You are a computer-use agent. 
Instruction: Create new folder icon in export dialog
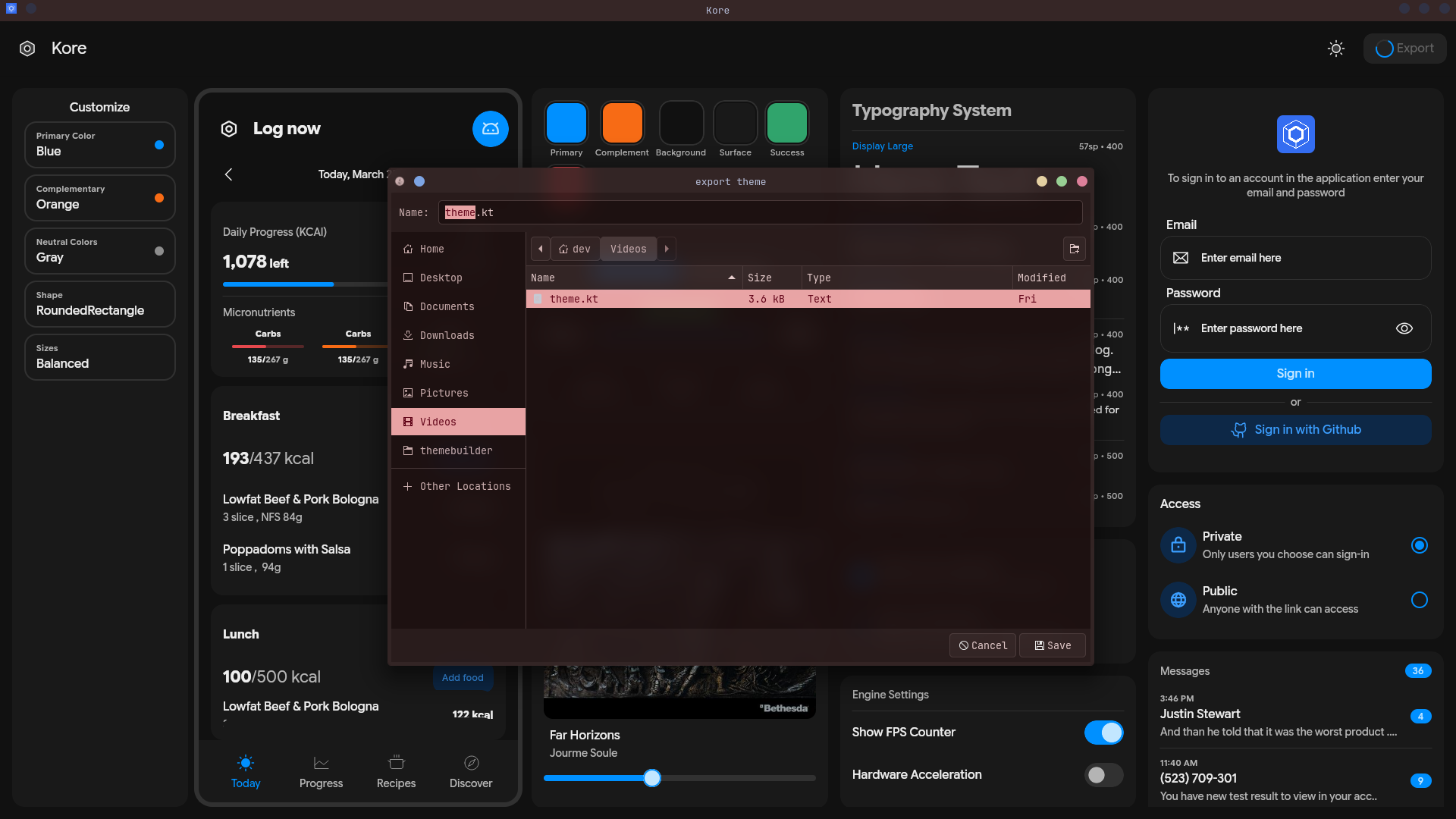point(1075,249)
